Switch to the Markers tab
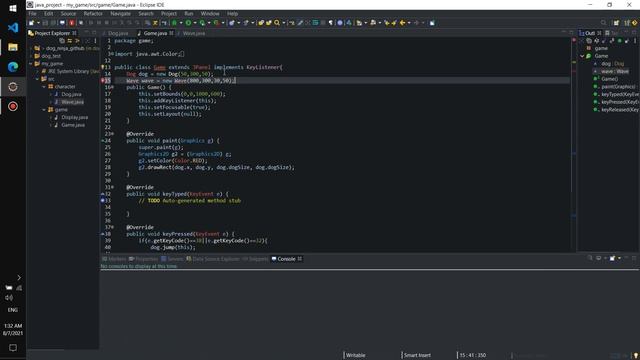This screenshot has width=640, height=360. tap(114, 259)
